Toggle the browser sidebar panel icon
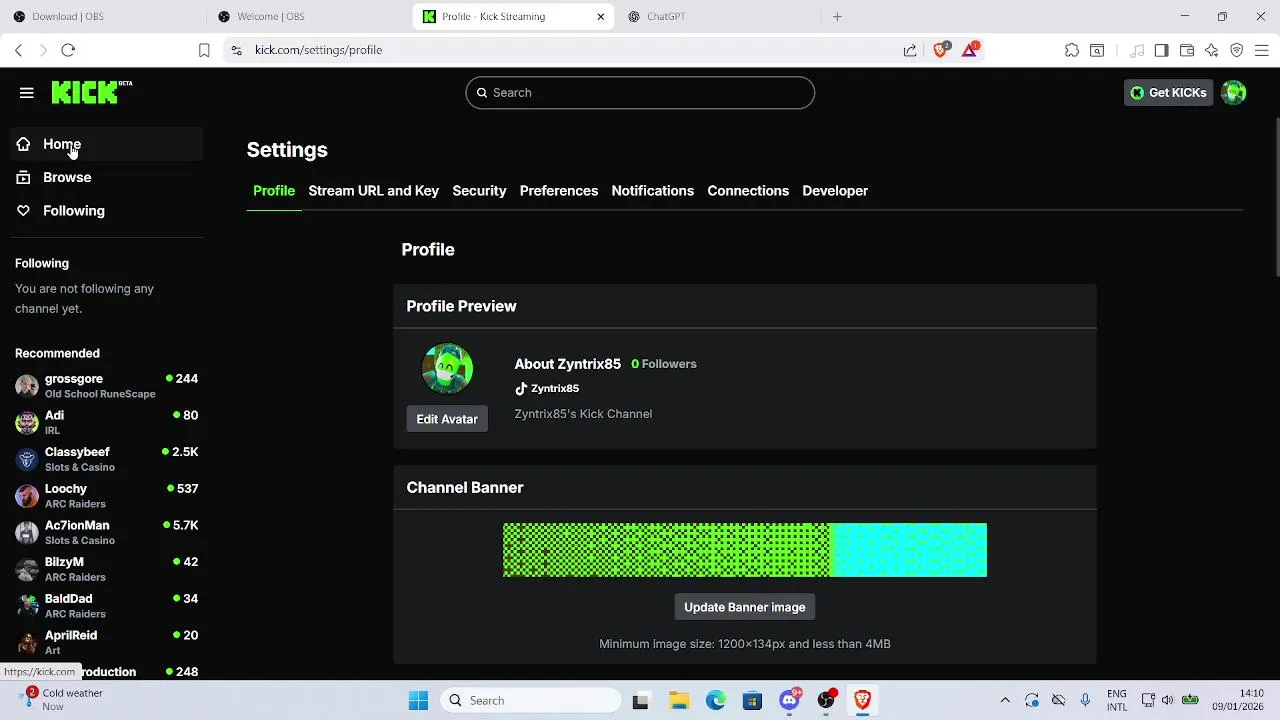 pyautogui.click(x=1161, y=50)
